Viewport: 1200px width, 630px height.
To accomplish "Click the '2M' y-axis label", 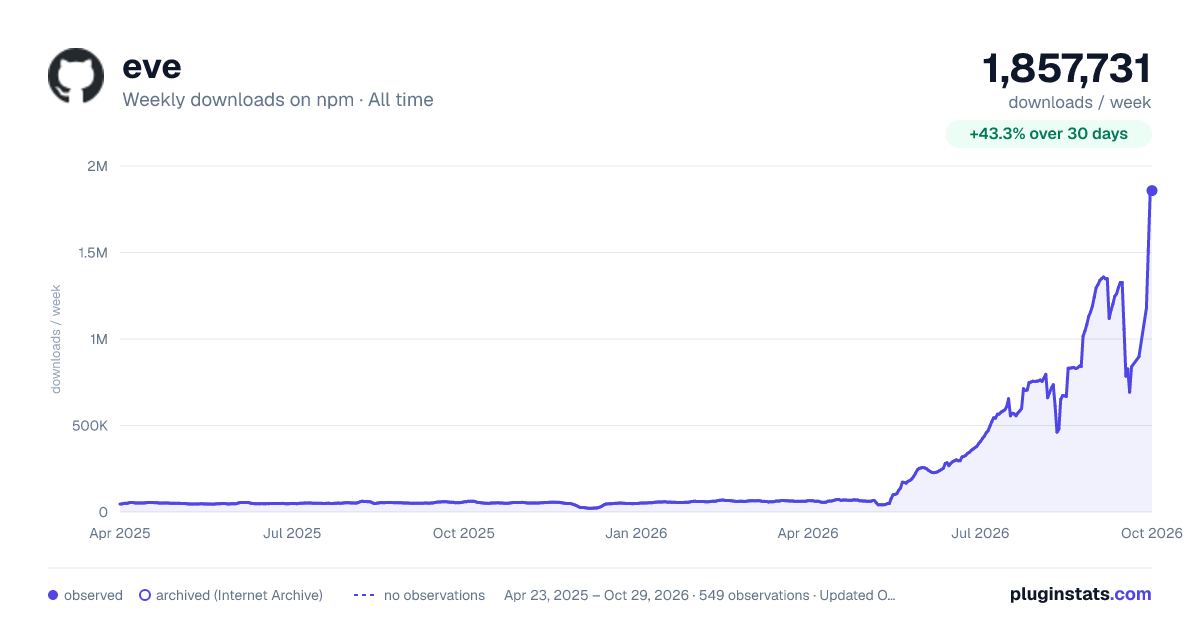I will tap(97, 166).
